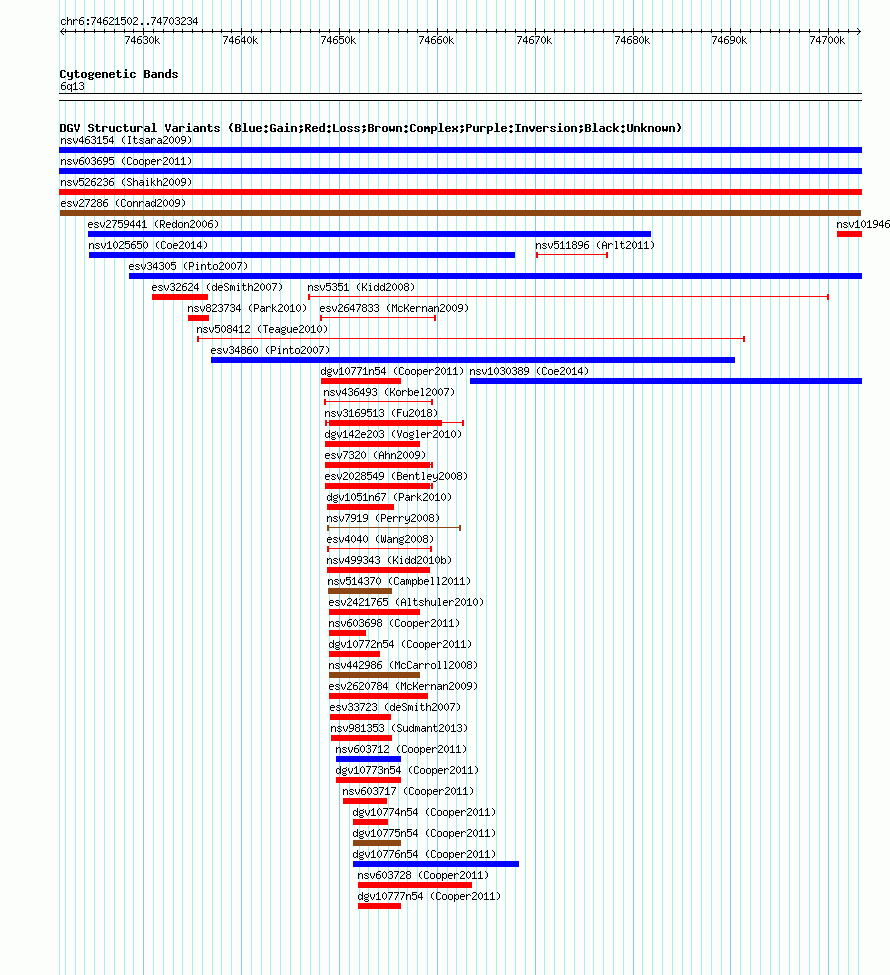Open esv7320 (Ahn2009) variant label

375,456
